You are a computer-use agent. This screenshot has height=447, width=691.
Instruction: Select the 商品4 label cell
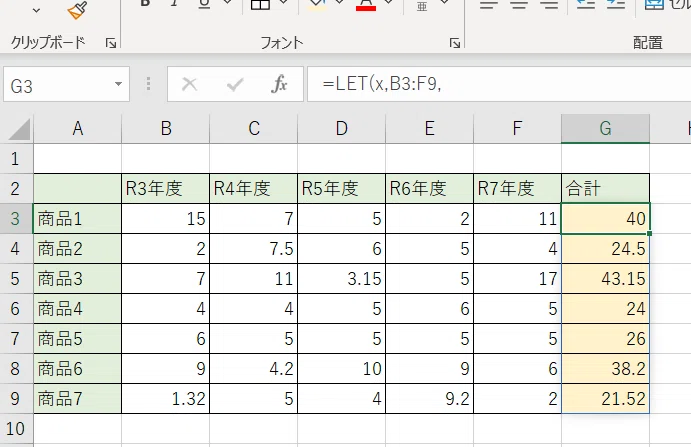click(78, 309)
